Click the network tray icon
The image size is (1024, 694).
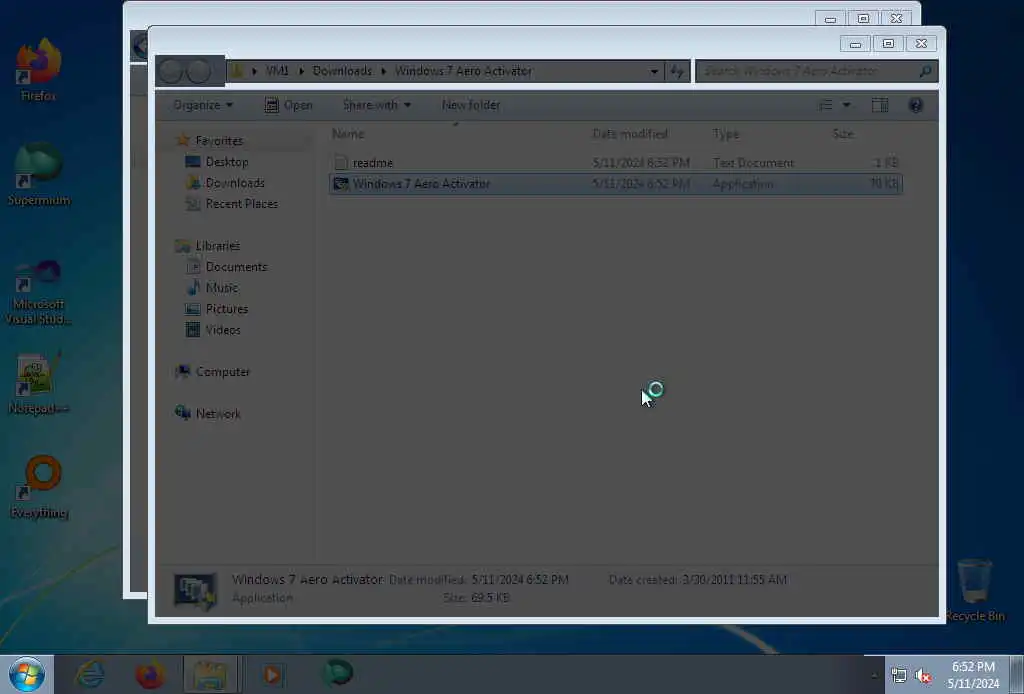pos(899,676)
